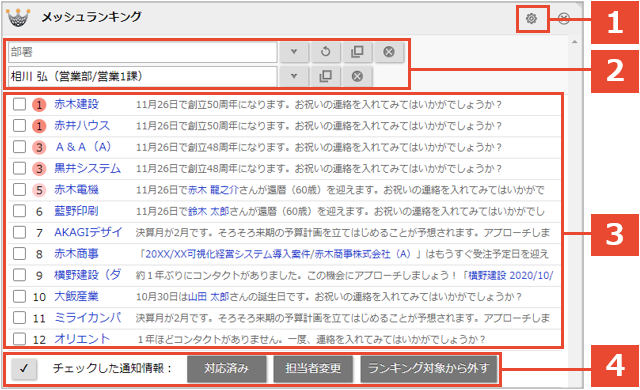
Task: Open the 赤木電機 company link
Action: tap(77, 190)
